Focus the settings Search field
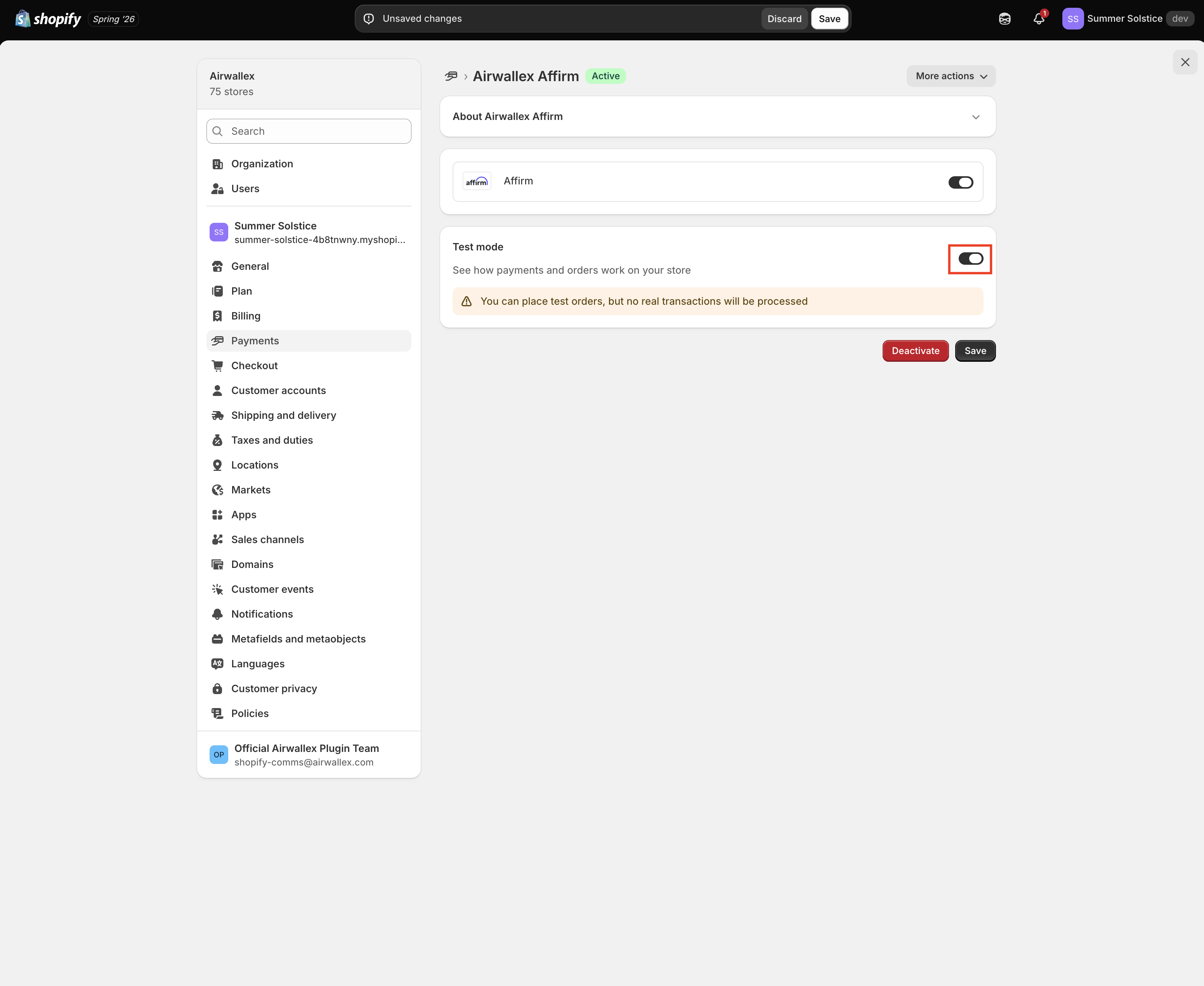The image size is (1204, 986). coord(309,131)
